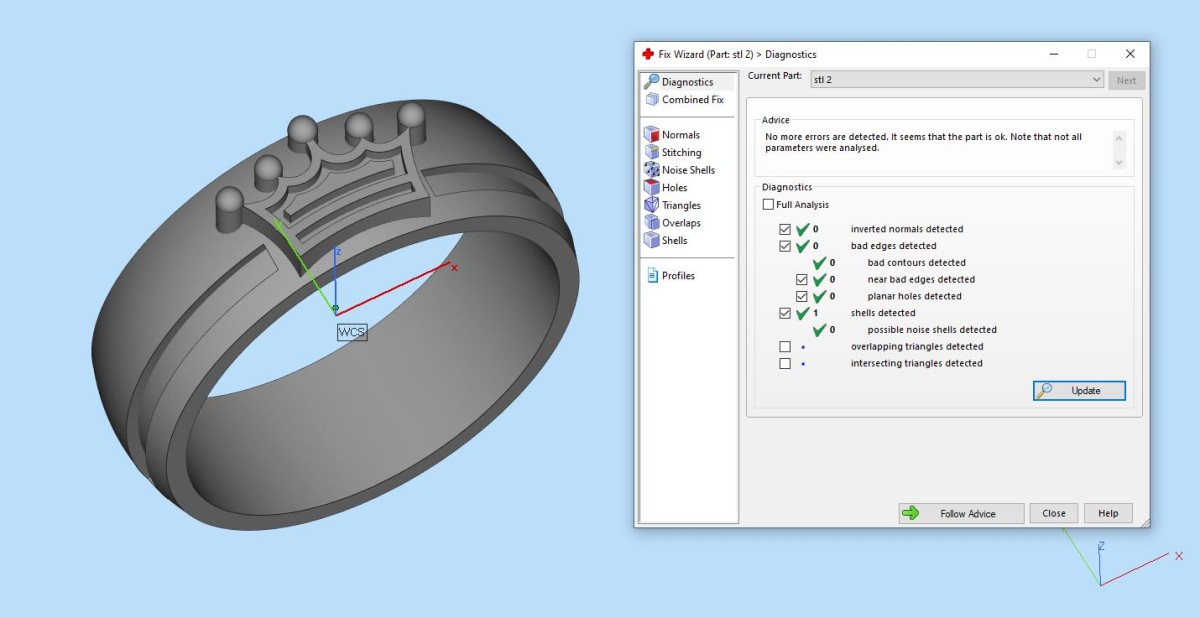Select the Holes fix icon
The height and width of the screenshot is (618, 1200).
pos(651,187)
